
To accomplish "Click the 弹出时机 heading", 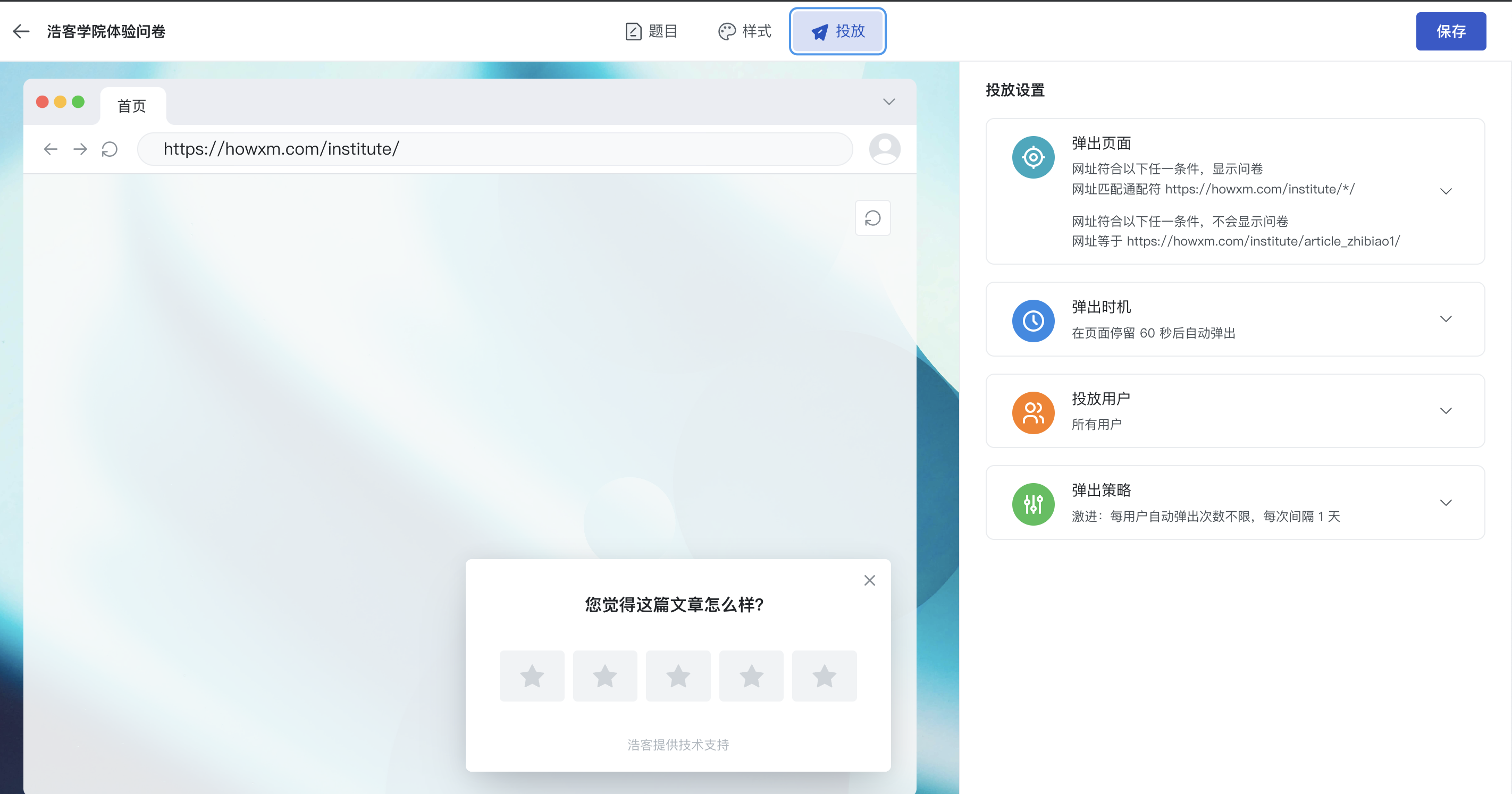I will click(1101, 307).
